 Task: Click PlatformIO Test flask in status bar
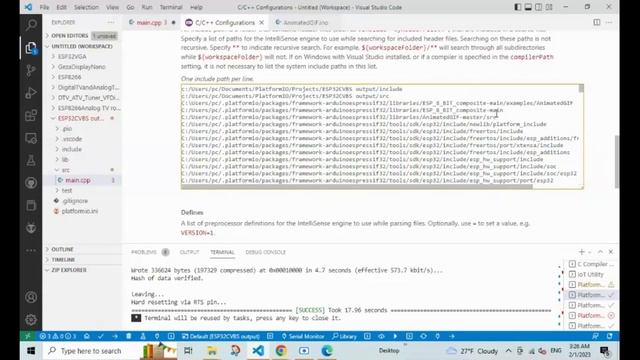(x=143, y=336)
